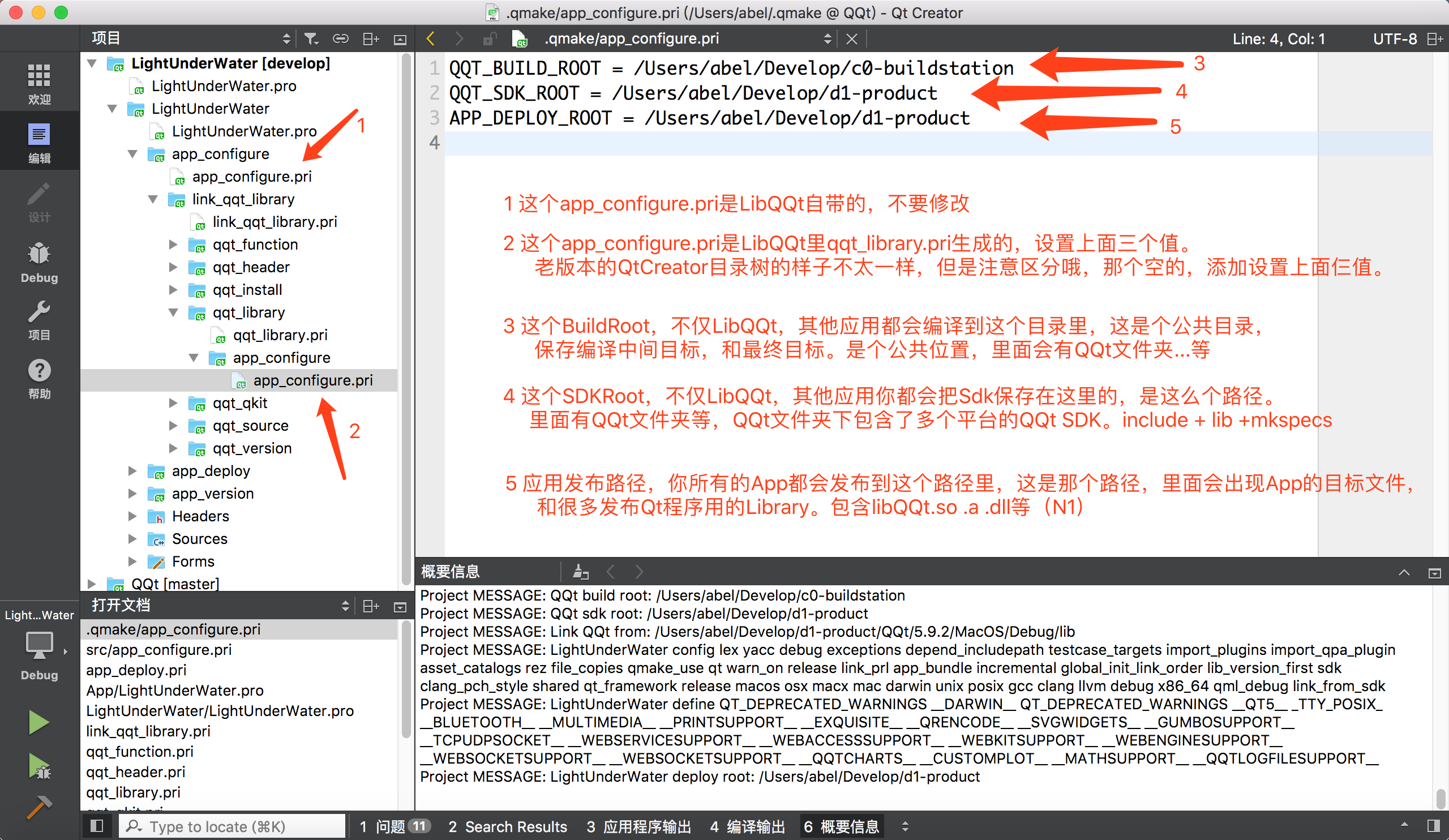This screenshot has height=840, width=1449.
Task: Click the filter icon in project panel
Action: pos(313,40)
